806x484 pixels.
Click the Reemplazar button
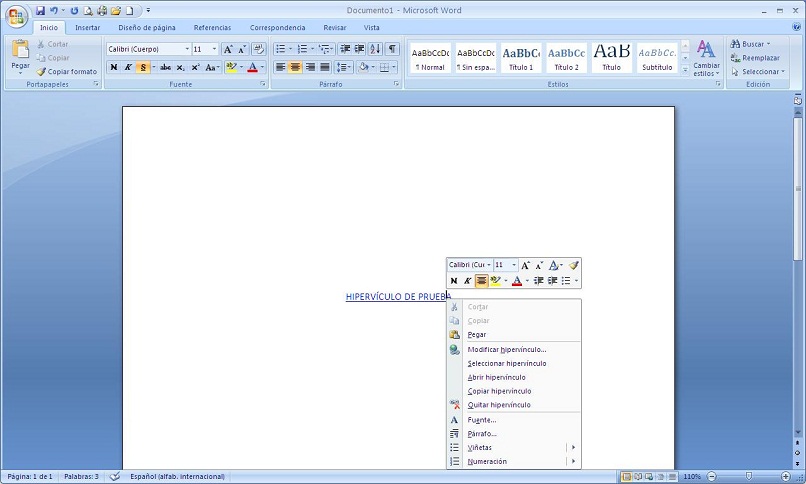755,58
